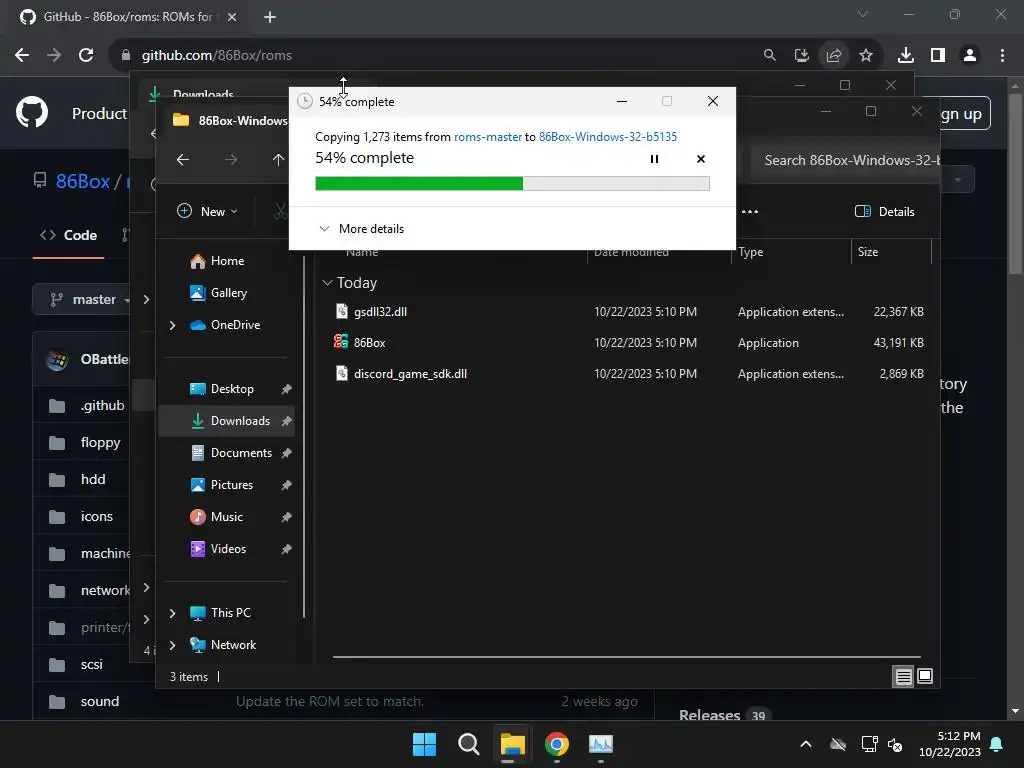Viewport: 1024px width, 768px height.
Task: Share this page icon in address bar
Action: [834, 56]
